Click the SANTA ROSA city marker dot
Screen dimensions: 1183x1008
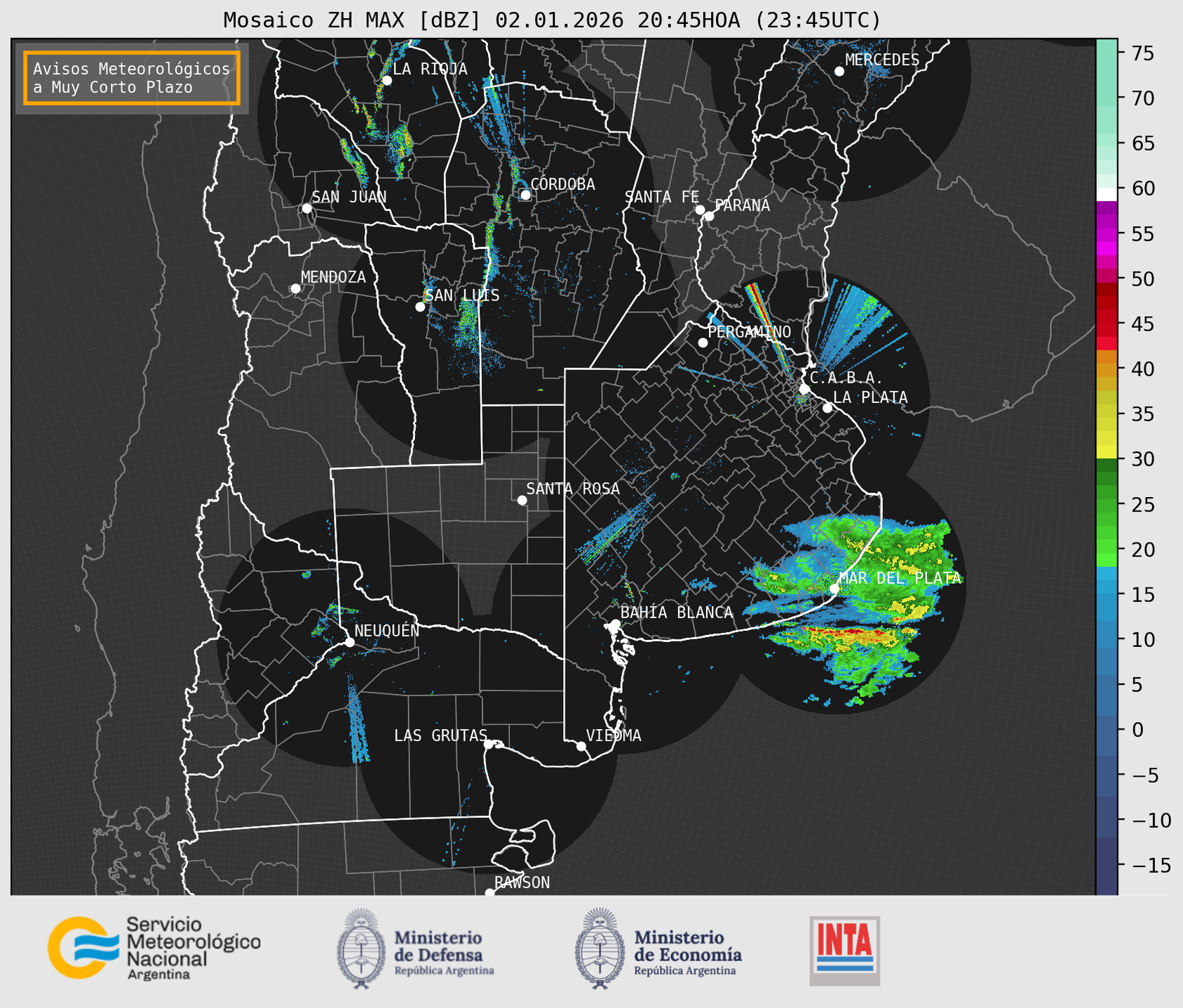522,500
